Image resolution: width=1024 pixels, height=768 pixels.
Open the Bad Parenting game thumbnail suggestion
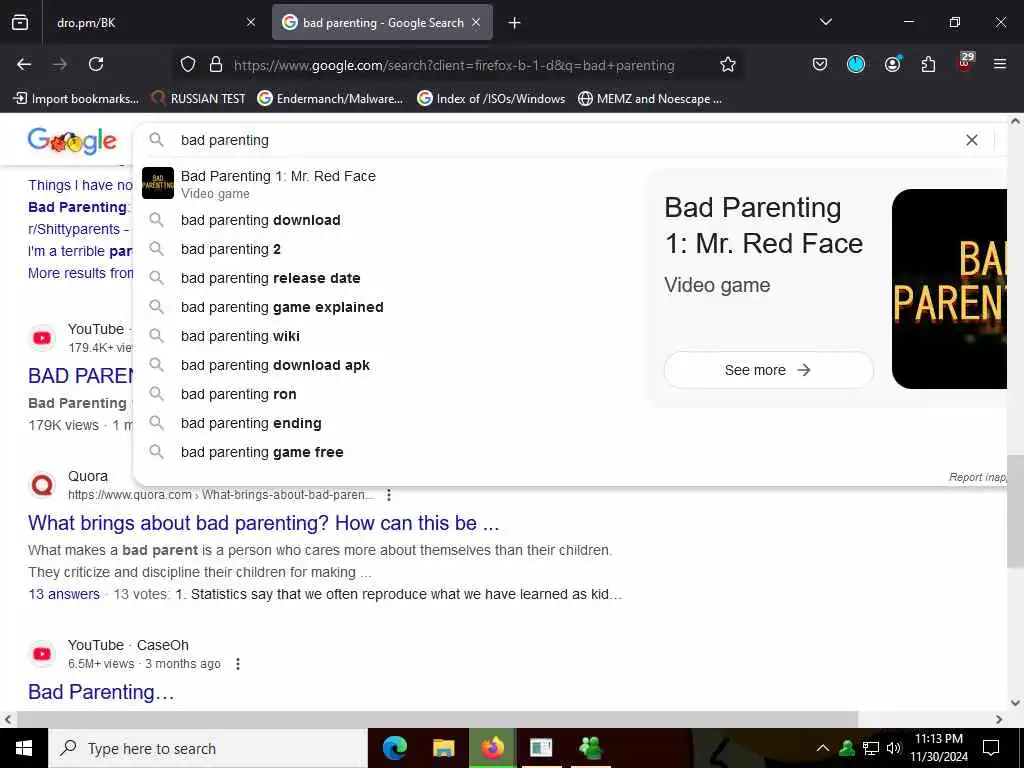pos(158,183)
